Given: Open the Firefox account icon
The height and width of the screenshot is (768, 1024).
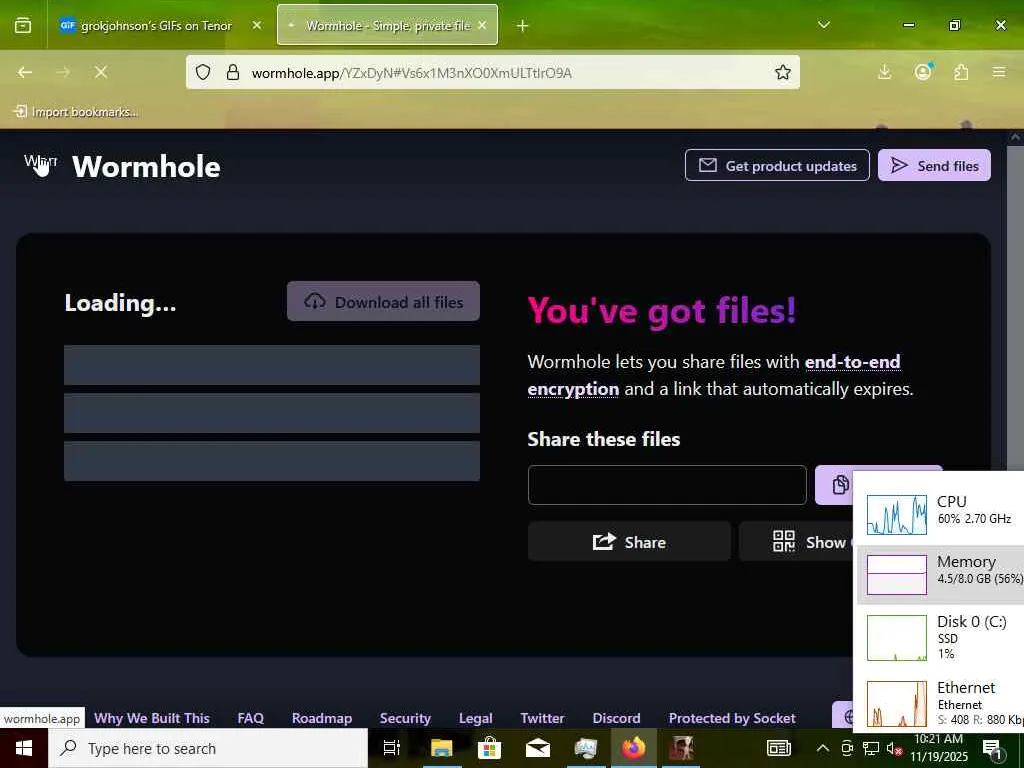Looking at the screenshot, I should pyautogui.click(x=923, y=72).
